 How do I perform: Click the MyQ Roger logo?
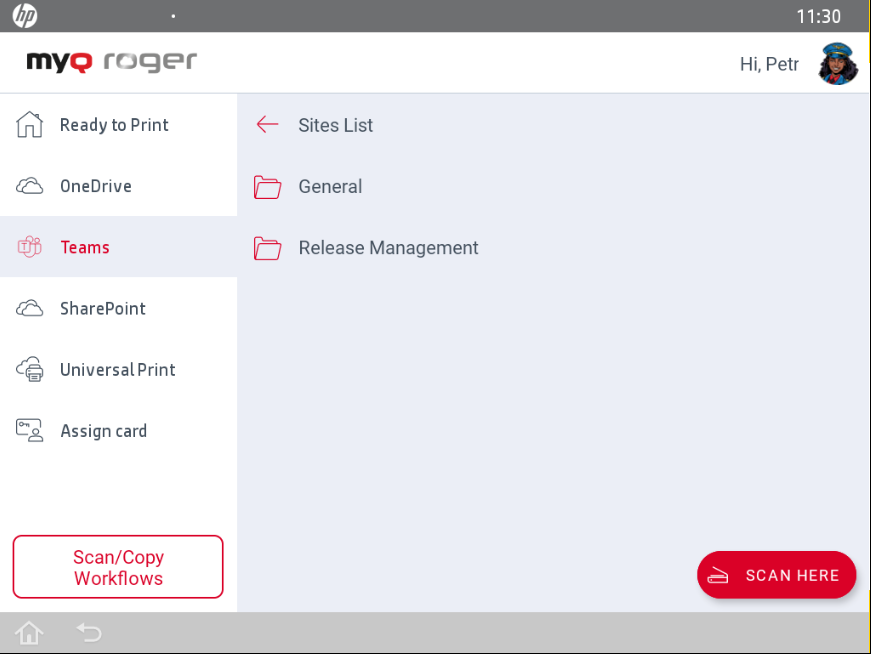click(x=110, y=61)
